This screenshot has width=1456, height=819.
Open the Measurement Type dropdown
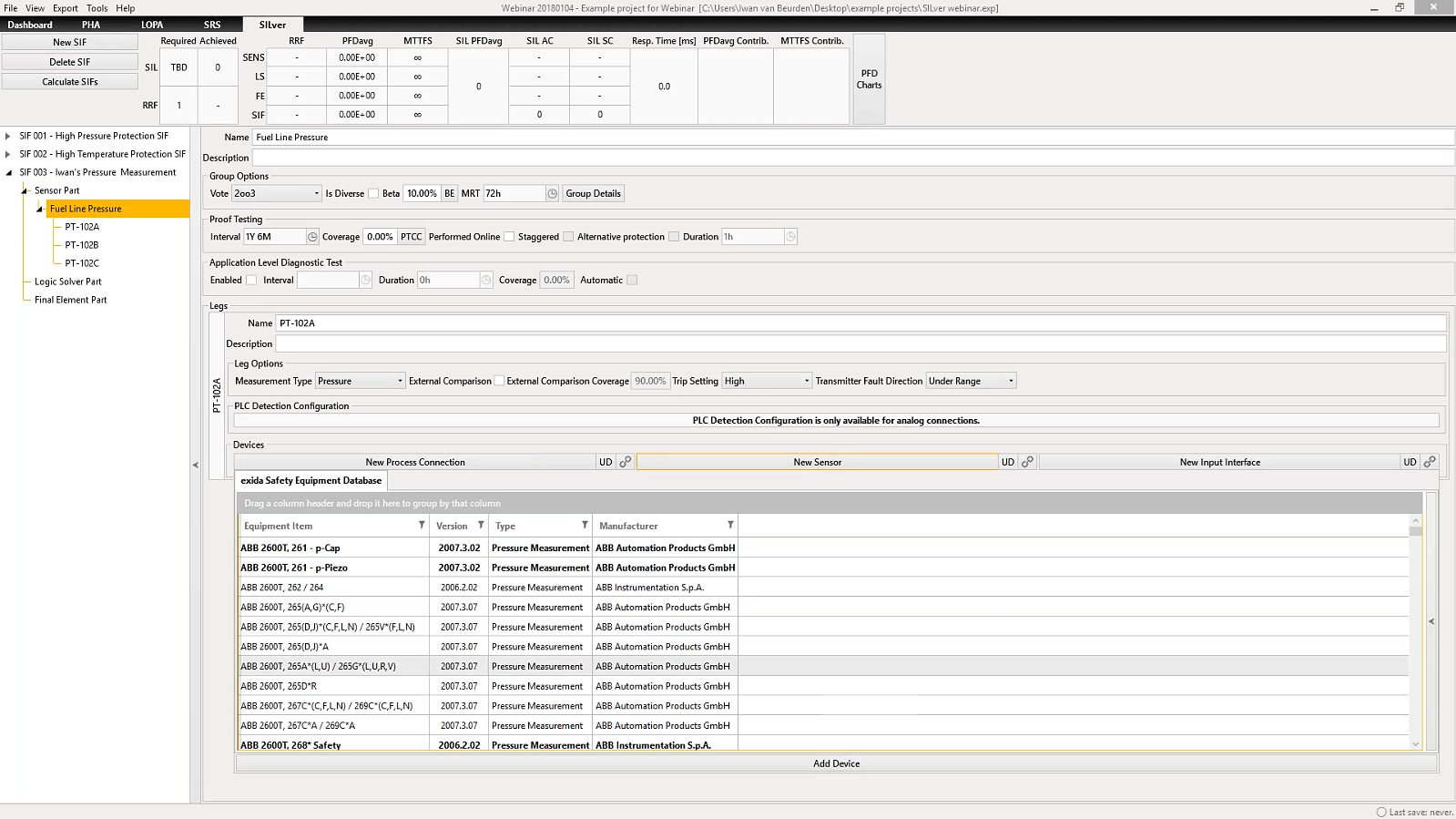(360, 381)
